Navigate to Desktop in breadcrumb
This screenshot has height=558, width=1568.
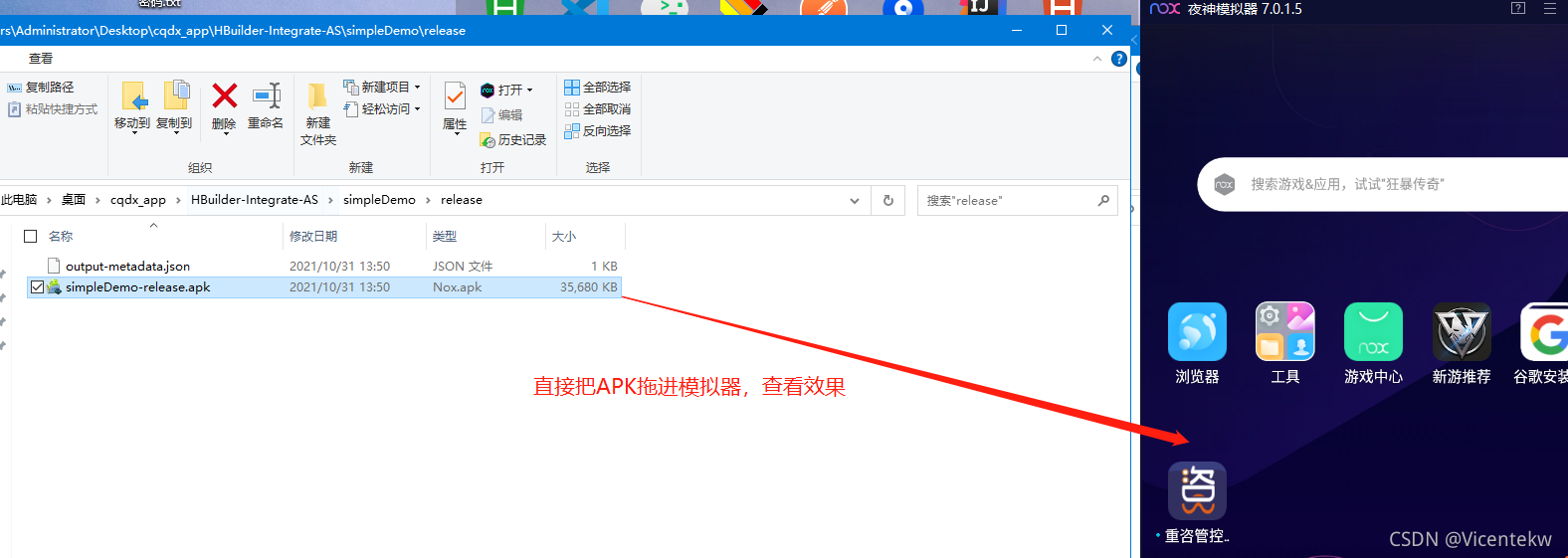74,200
